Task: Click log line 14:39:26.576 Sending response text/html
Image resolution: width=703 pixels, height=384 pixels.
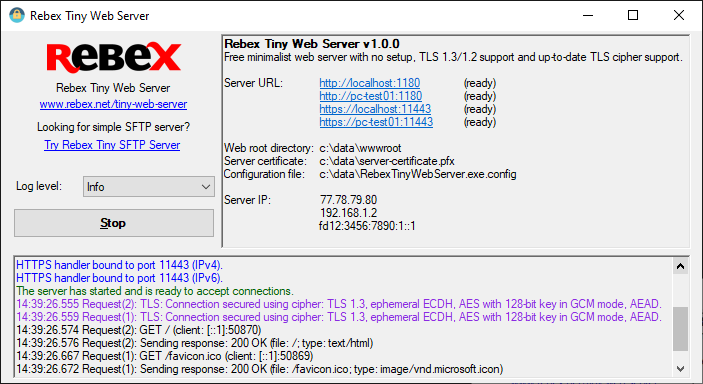Action: coord(195,343)
